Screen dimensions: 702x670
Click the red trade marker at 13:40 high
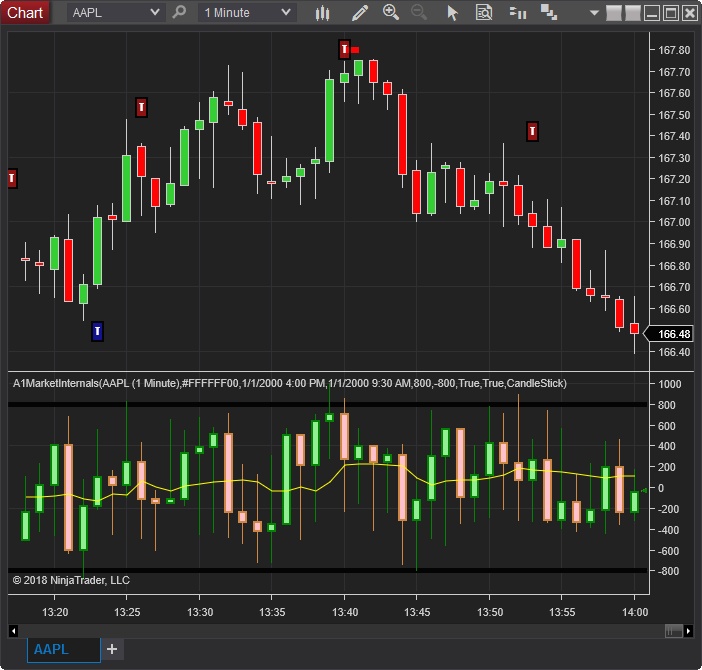344,49
